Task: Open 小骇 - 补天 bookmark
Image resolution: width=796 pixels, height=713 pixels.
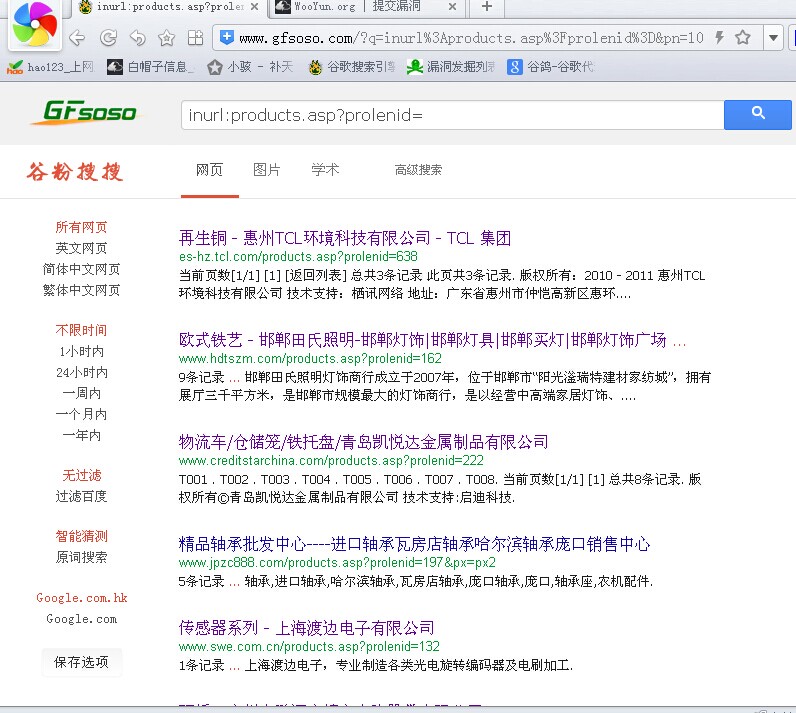Action: [250, 66]
